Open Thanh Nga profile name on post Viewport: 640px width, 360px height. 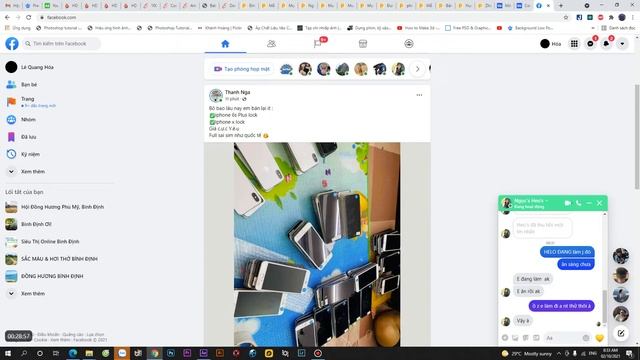[237, 92]
